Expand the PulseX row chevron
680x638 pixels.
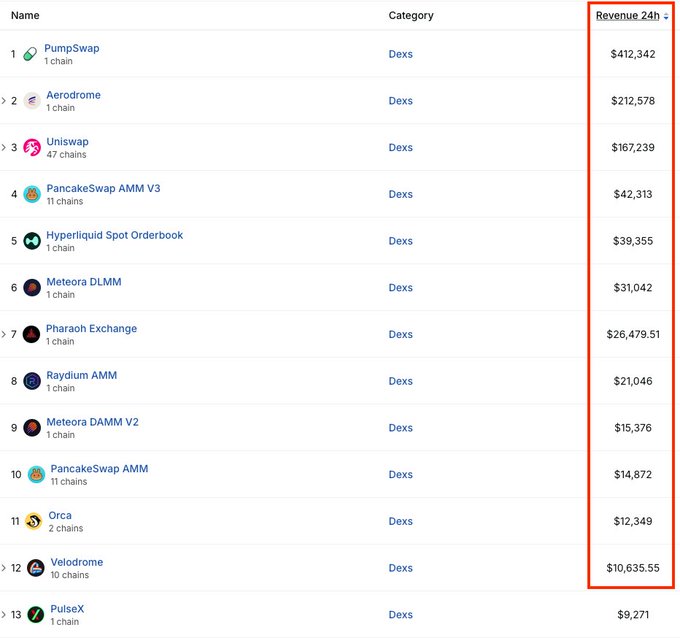(x=3, y=615)
